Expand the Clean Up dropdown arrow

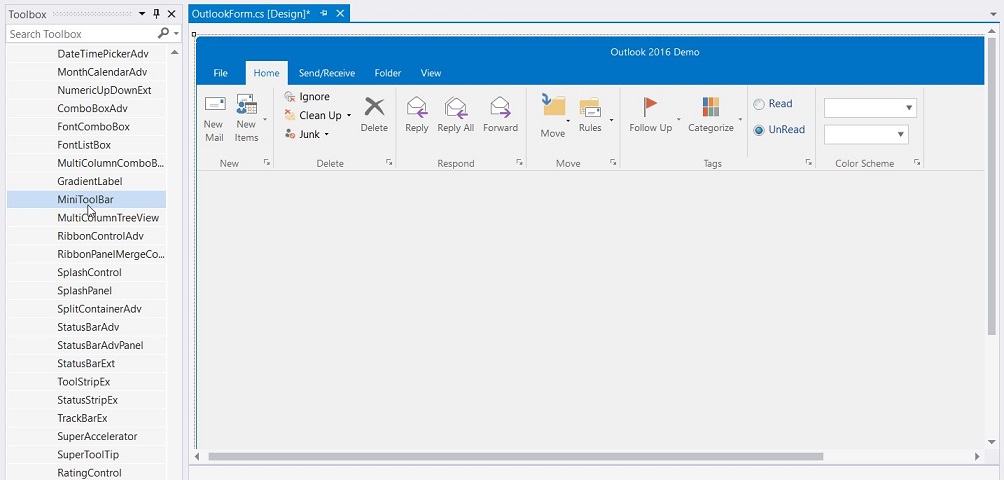[x=349, y=116]
